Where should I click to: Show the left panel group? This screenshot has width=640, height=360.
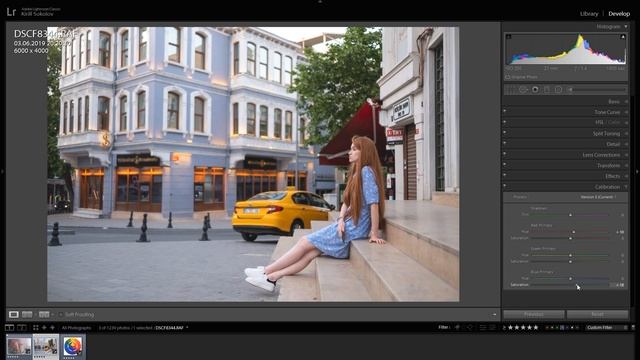[x=2, y=172]
